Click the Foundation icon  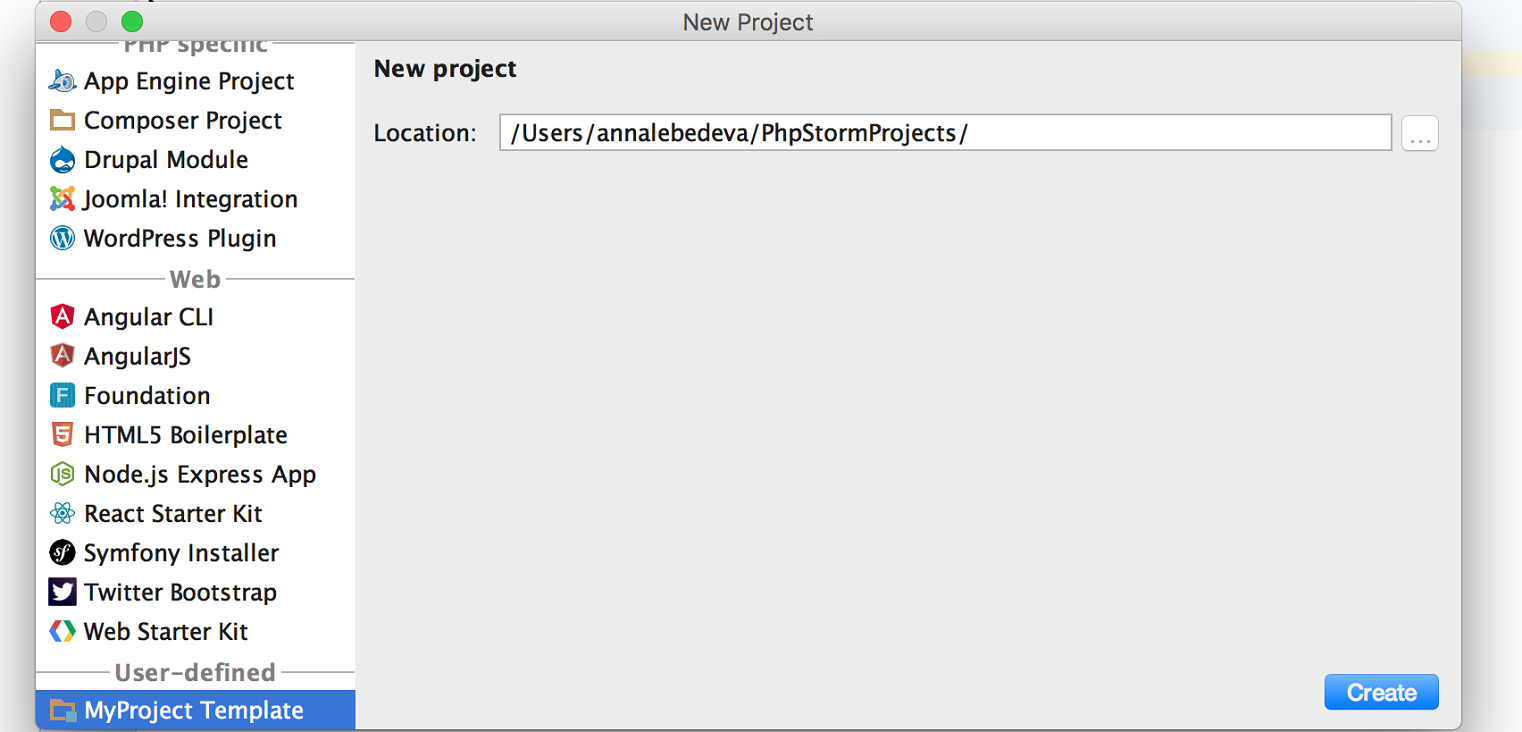62,396
